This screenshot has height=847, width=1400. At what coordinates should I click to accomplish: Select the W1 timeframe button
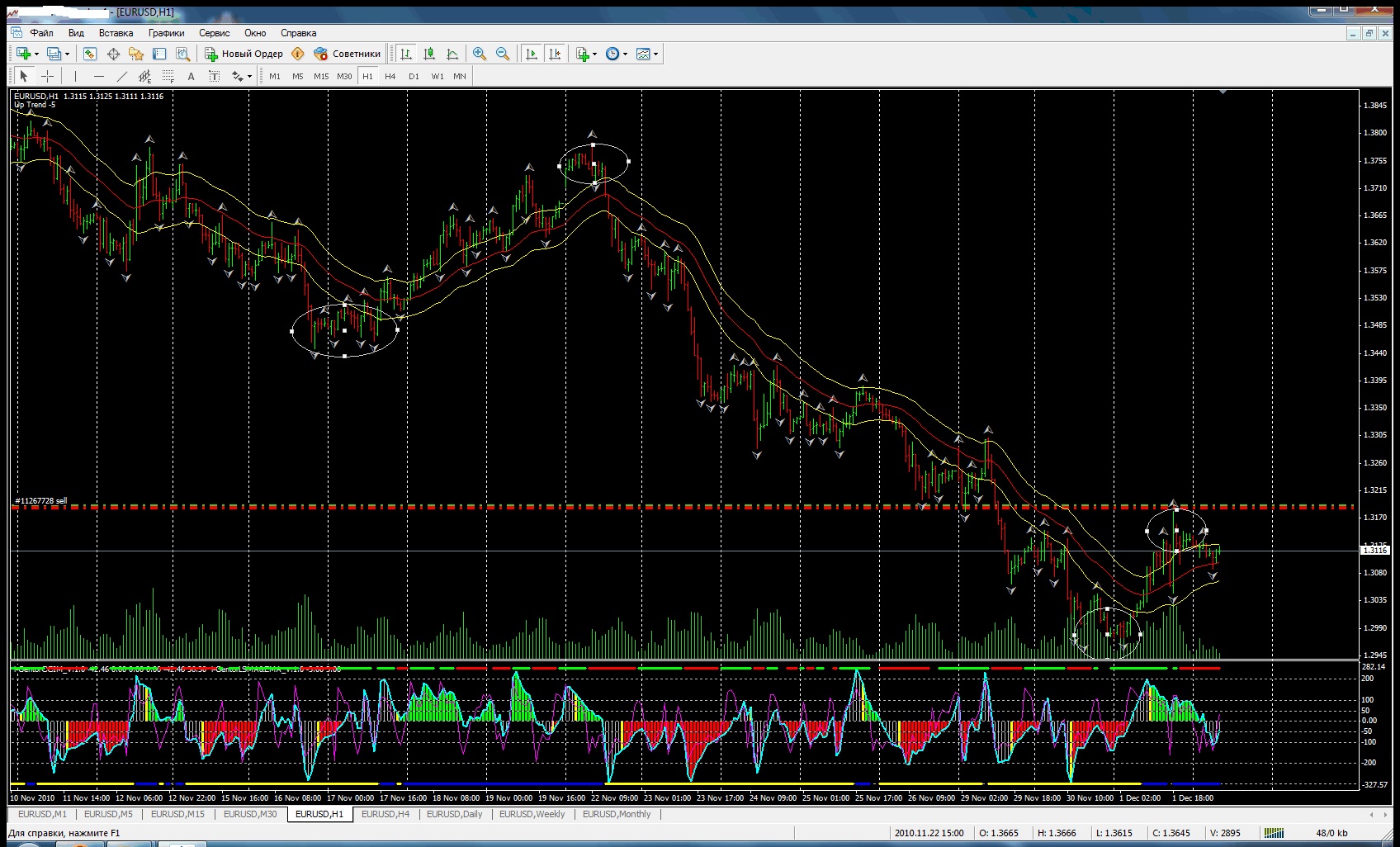click(x=437, y=76)
